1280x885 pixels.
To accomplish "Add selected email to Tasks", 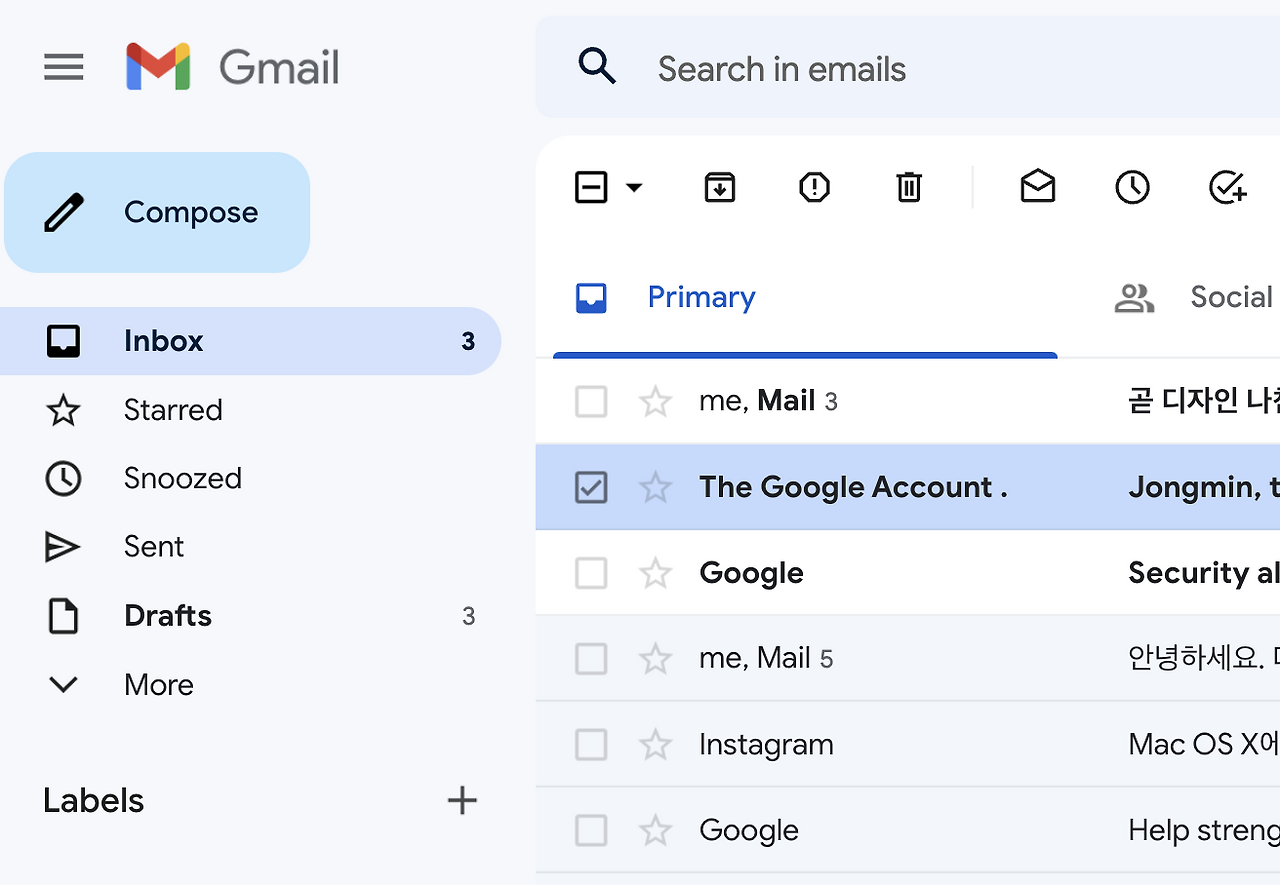I will (1227, 187).
